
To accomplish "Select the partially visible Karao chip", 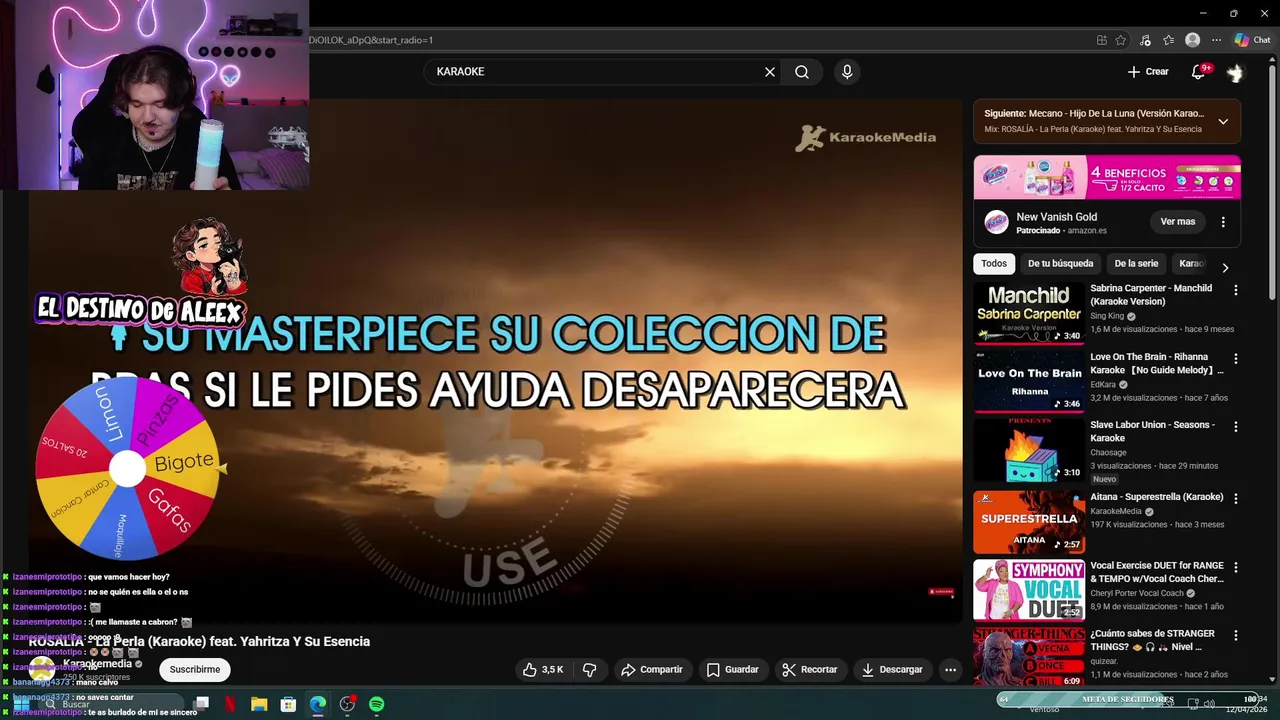I will pos(1191,264).
